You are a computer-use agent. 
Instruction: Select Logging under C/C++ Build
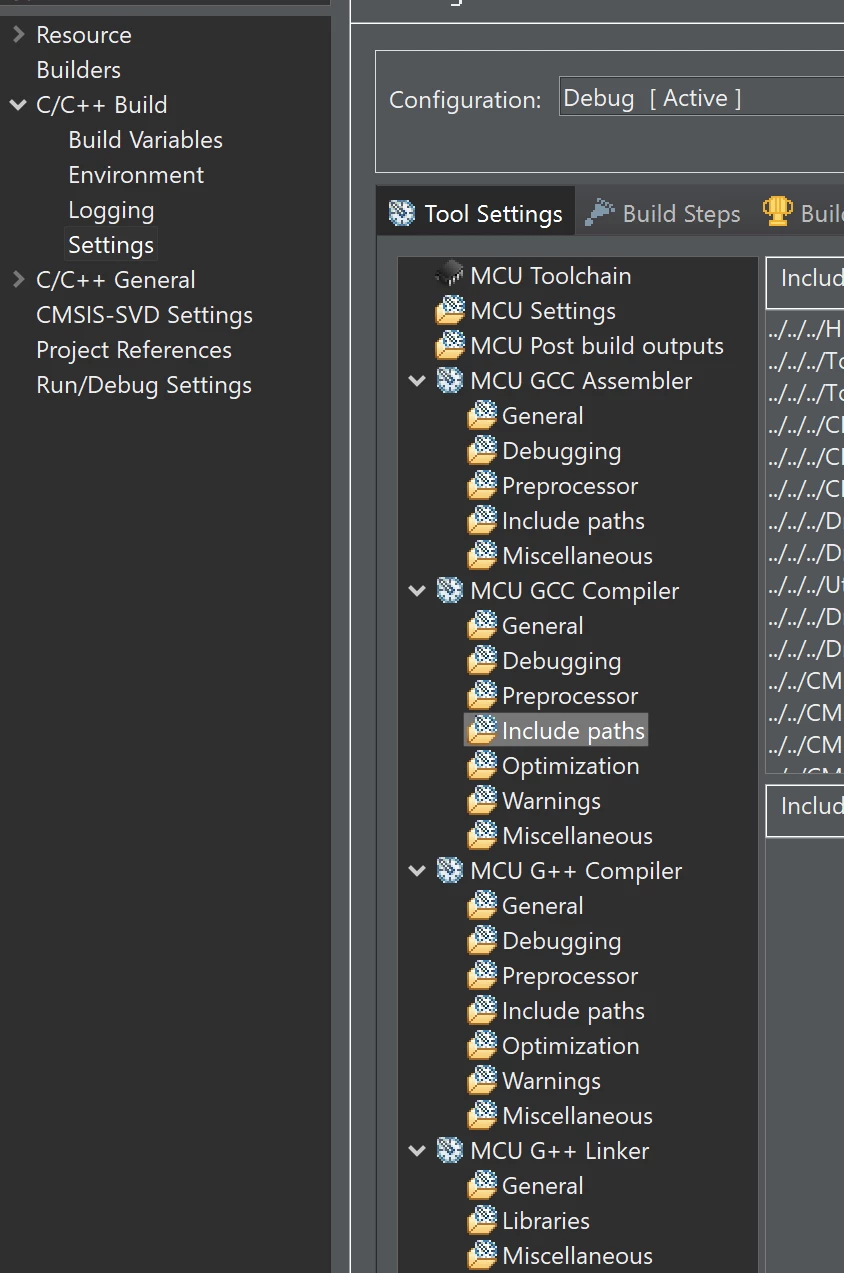[x=111, y=210]
